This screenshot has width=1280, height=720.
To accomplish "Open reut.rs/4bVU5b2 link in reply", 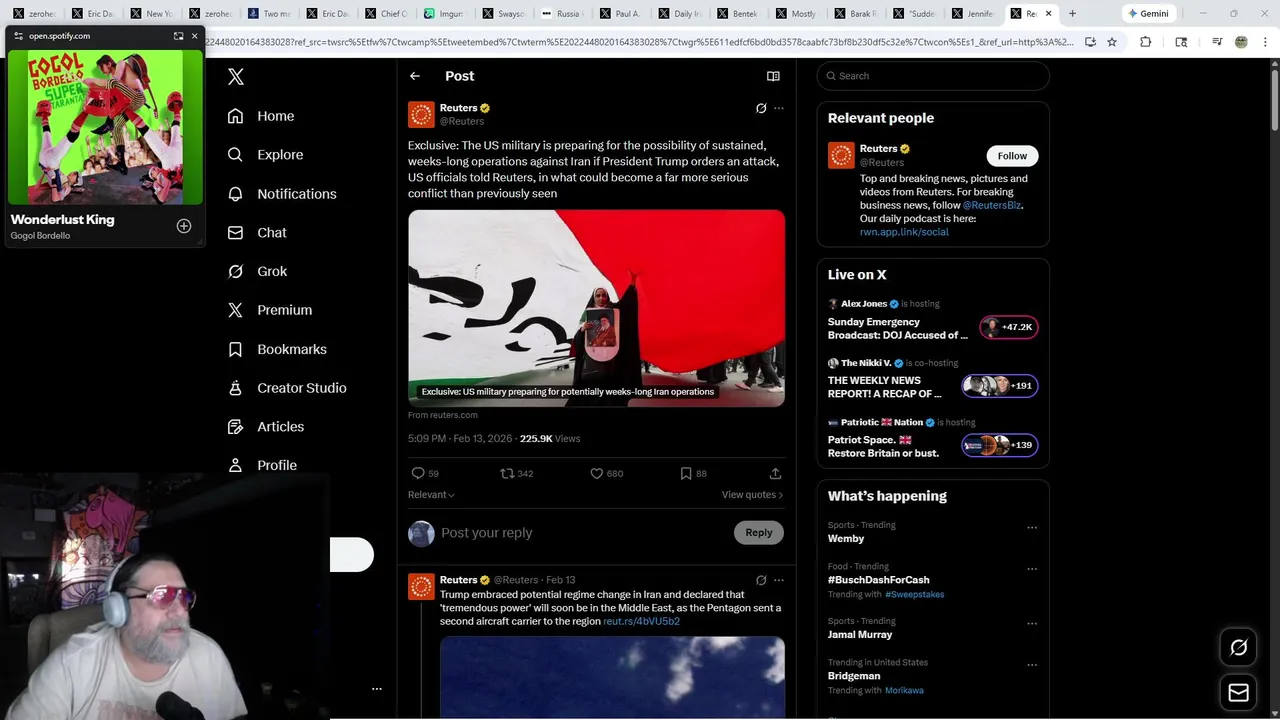I will click(641, 621).
